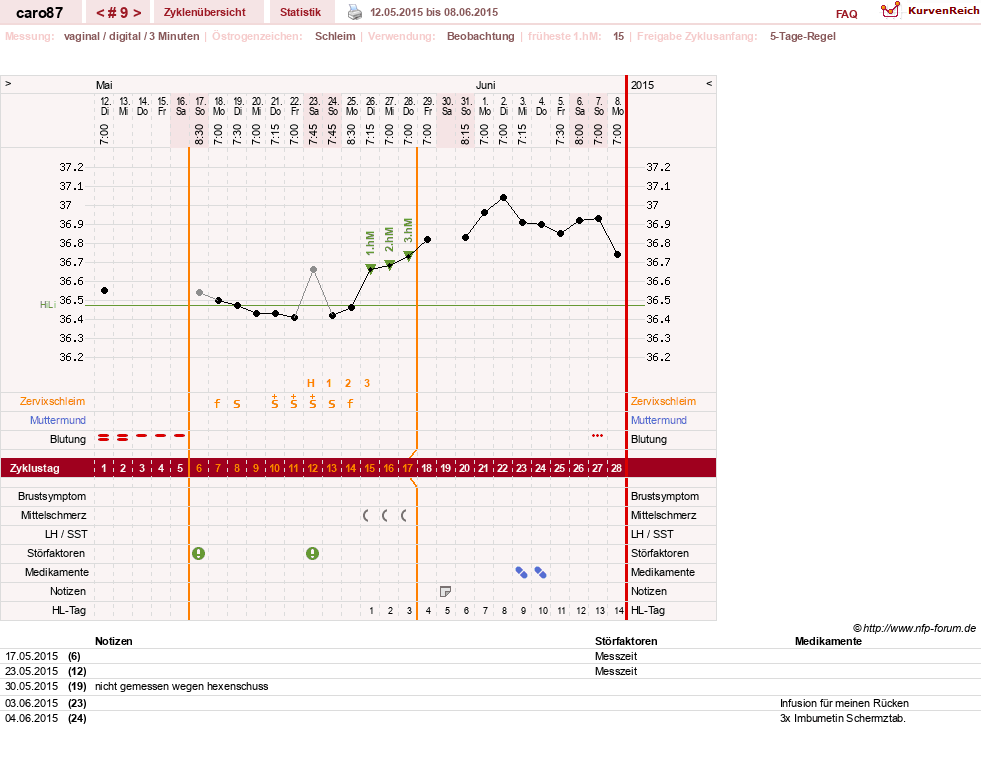This screenshot has width=981, height=760.
Task: Click the left Muttermund row label
Action: [58, 420]
